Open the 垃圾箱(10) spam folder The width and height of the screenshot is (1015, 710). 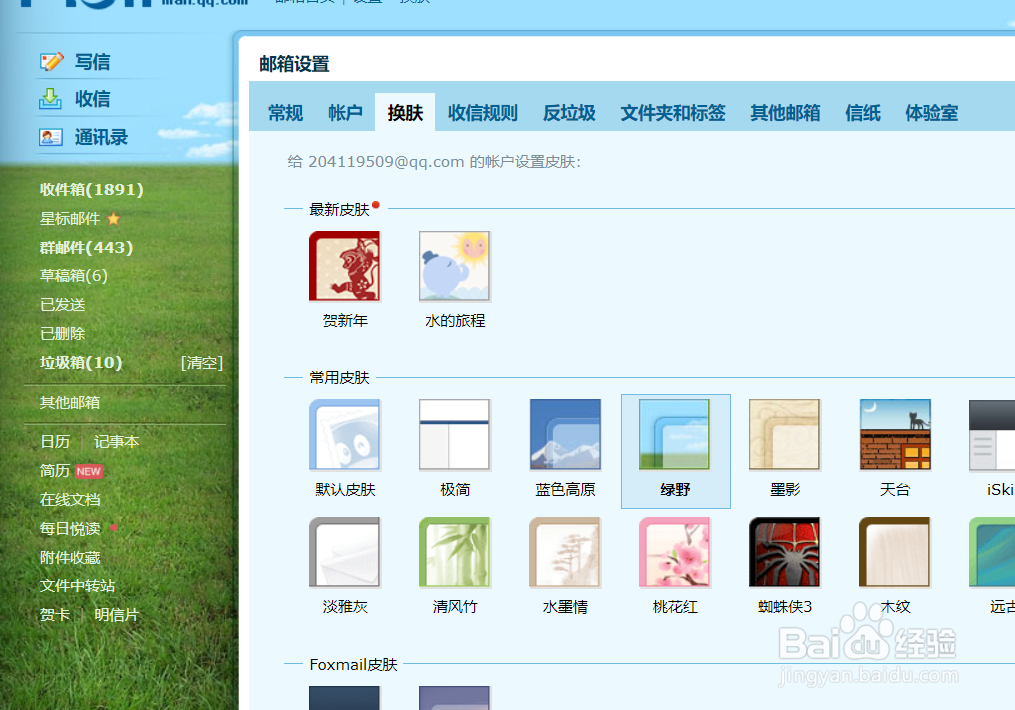[x=81, y=362]
